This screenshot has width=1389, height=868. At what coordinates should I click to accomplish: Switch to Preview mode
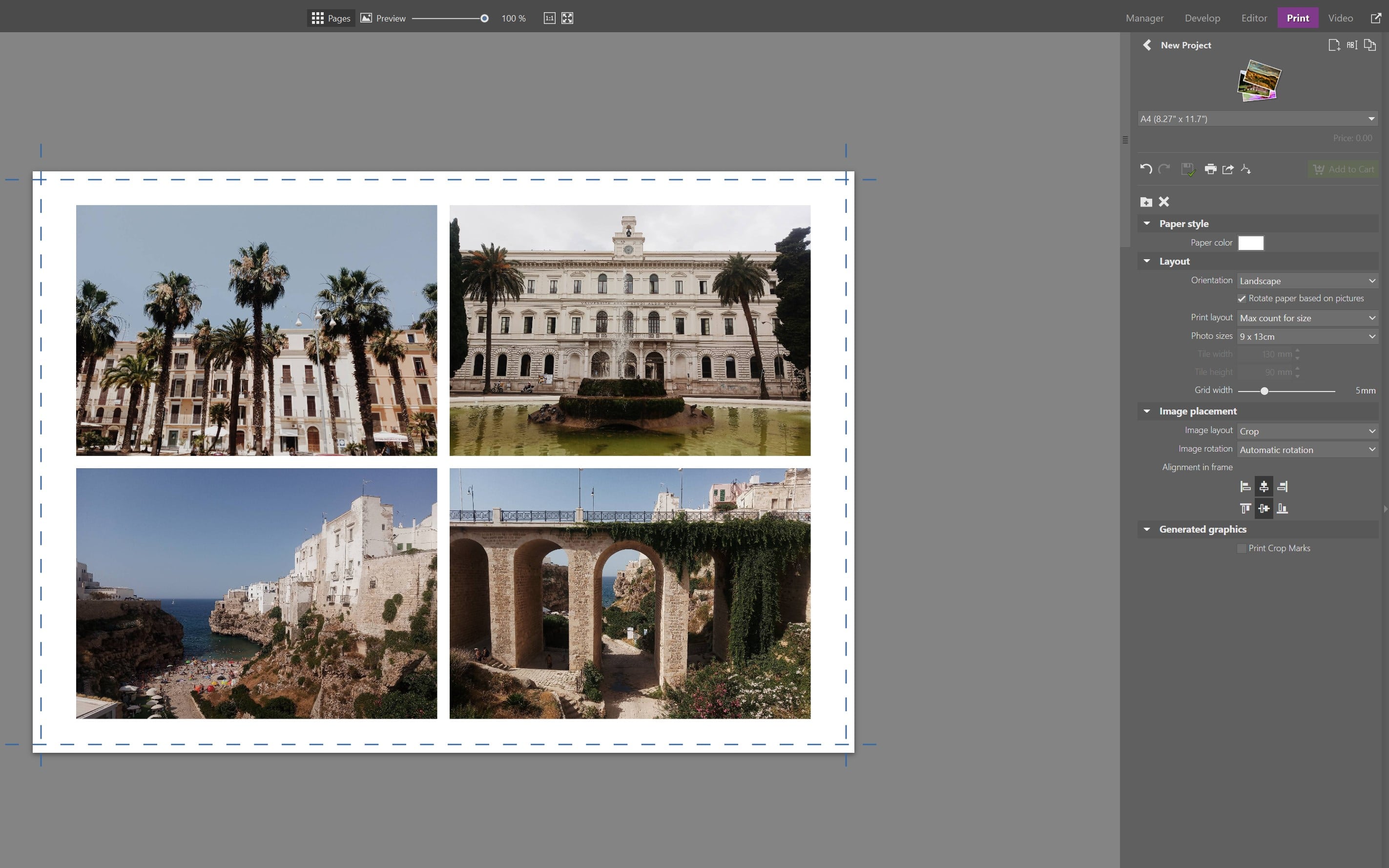[383, 18]
